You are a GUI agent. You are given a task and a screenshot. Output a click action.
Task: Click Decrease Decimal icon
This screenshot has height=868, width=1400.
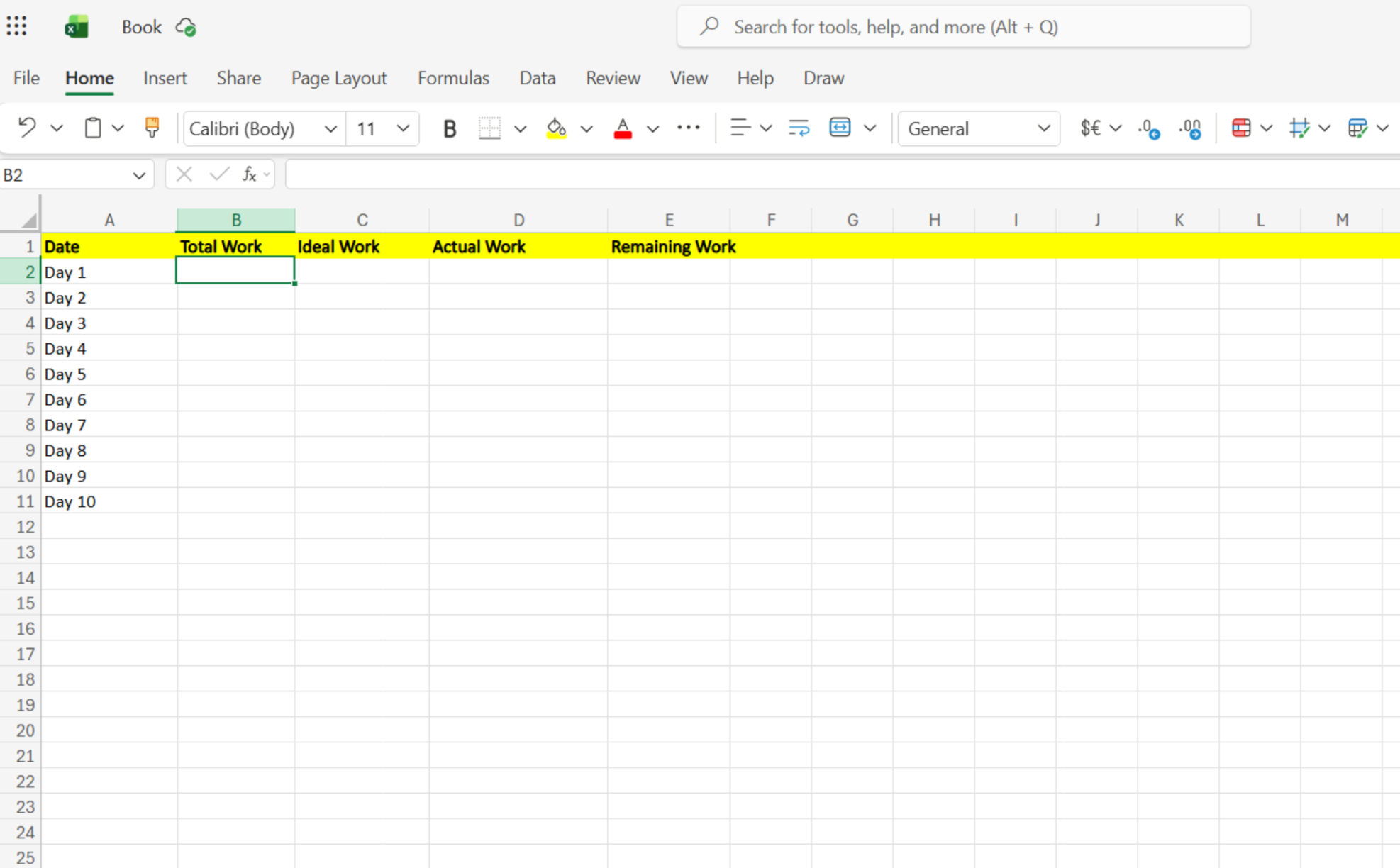tap(1149, 128)
